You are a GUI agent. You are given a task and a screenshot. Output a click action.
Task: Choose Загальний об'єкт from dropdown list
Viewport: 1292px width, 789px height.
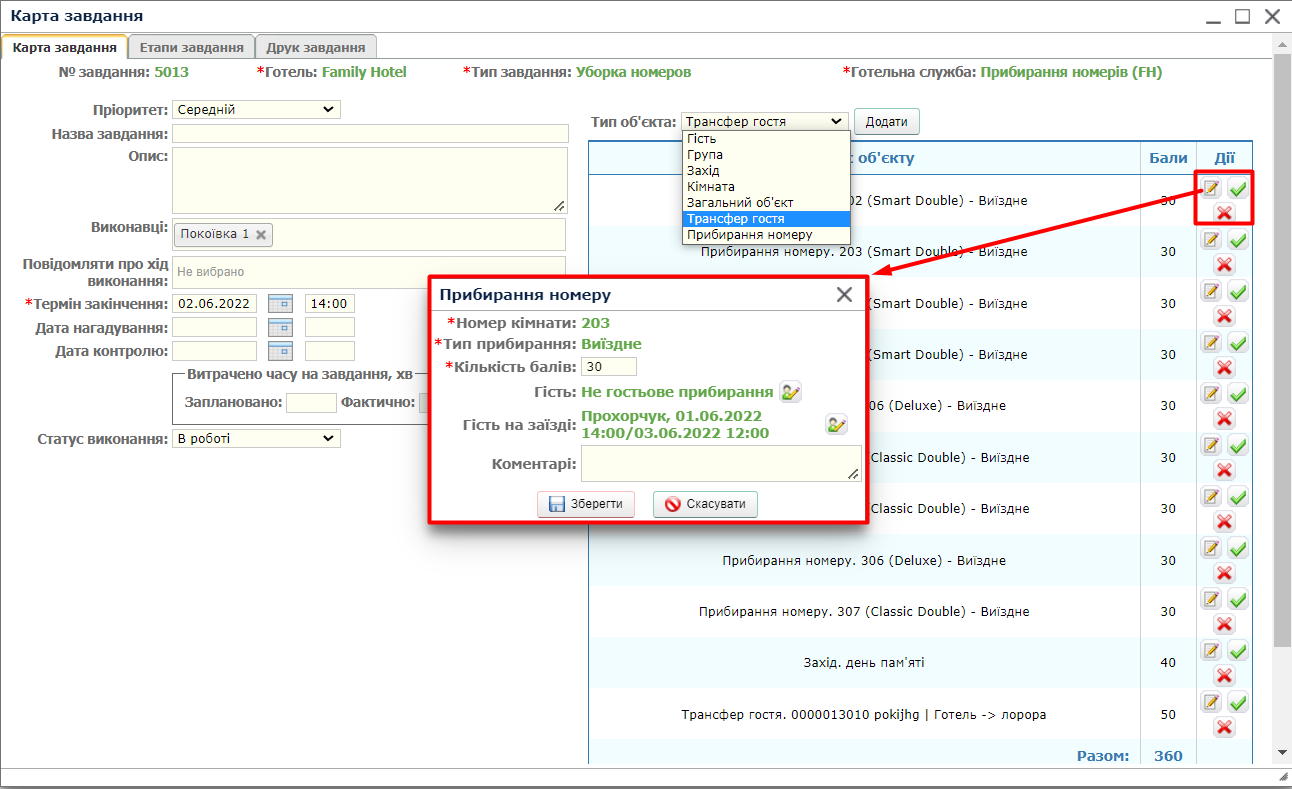[740, 202]
